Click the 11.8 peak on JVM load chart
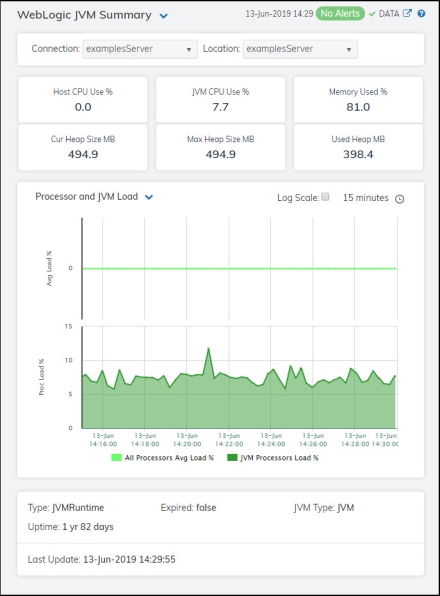This screenshot has width=440, height=596. (x=208, y=348)
